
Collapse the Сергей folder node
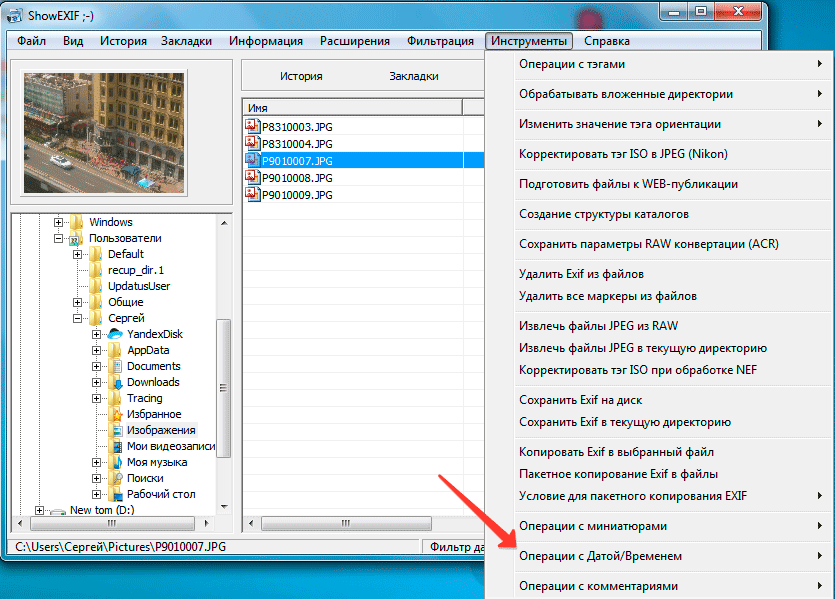point(78,318)
